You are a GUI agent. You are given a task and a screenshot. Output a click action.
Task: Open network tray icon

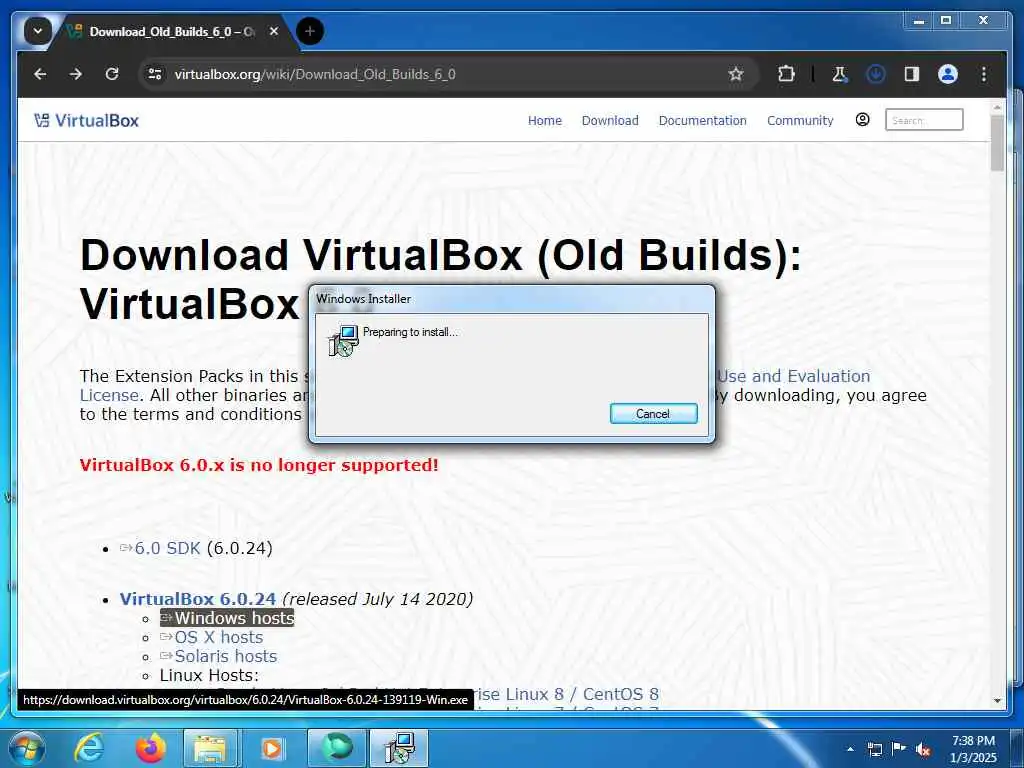tap(874, 749)
